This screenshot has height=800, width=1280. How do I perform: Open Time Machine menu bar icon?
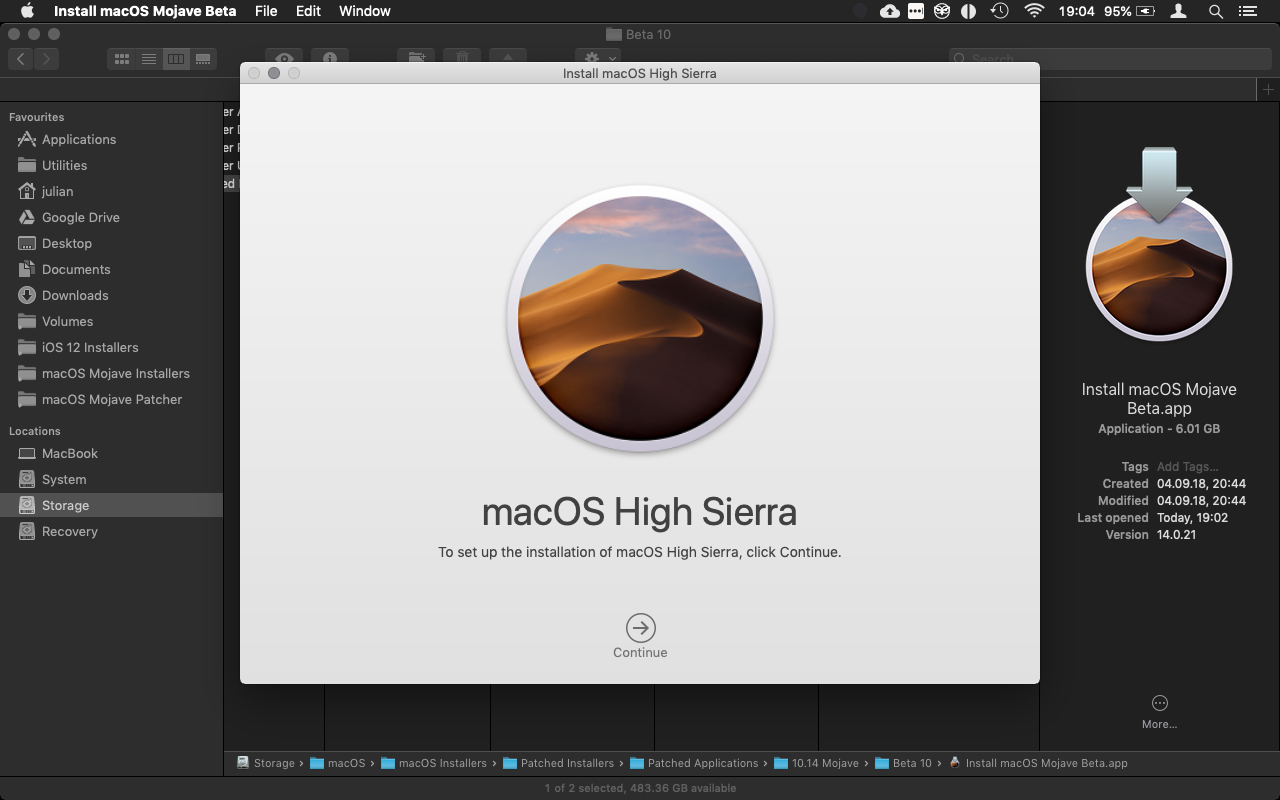pos(999,11)
